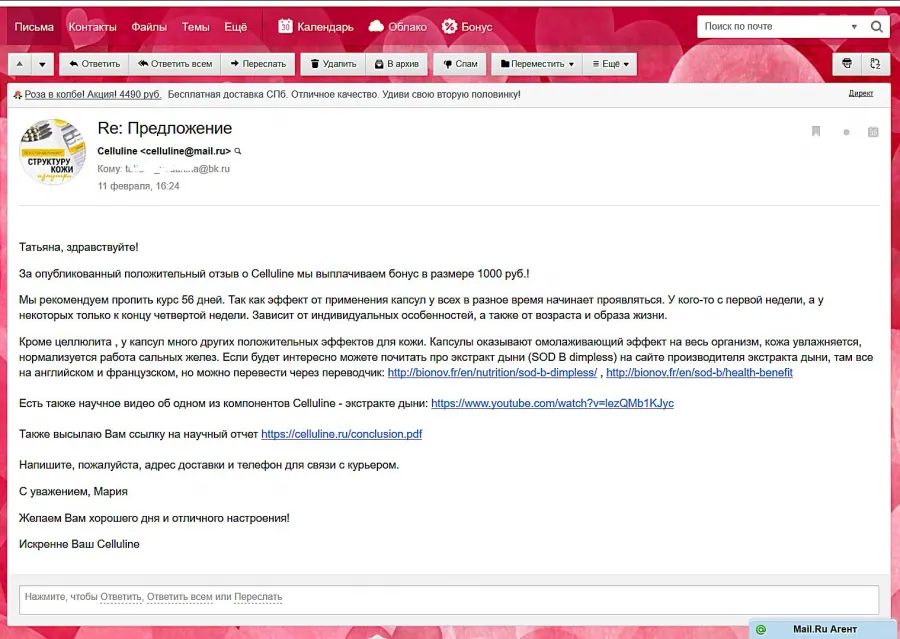Flag the email with bookmark icon
Screen dimensions: 900x639
(x=816, y=131)
